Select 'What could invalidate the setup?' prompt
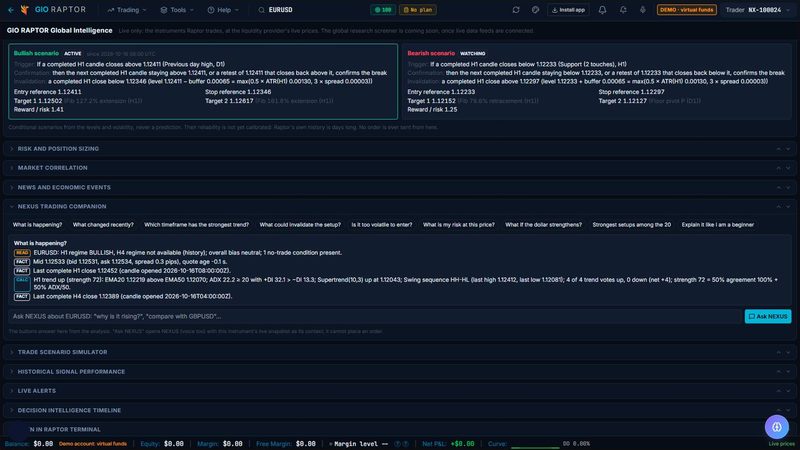The width and height of the screenshot is (800, 450). click(300, 224)
